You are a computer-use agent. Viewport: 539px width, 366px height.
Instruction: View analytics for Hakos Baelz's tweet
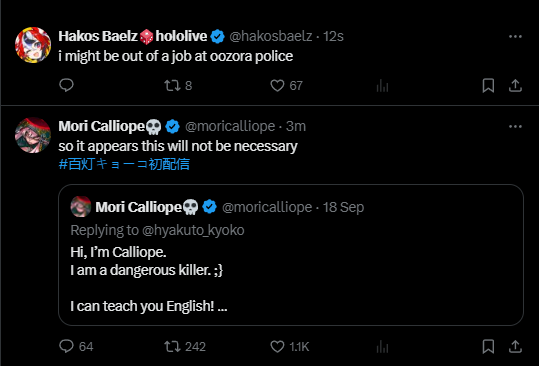coord(382,85)
